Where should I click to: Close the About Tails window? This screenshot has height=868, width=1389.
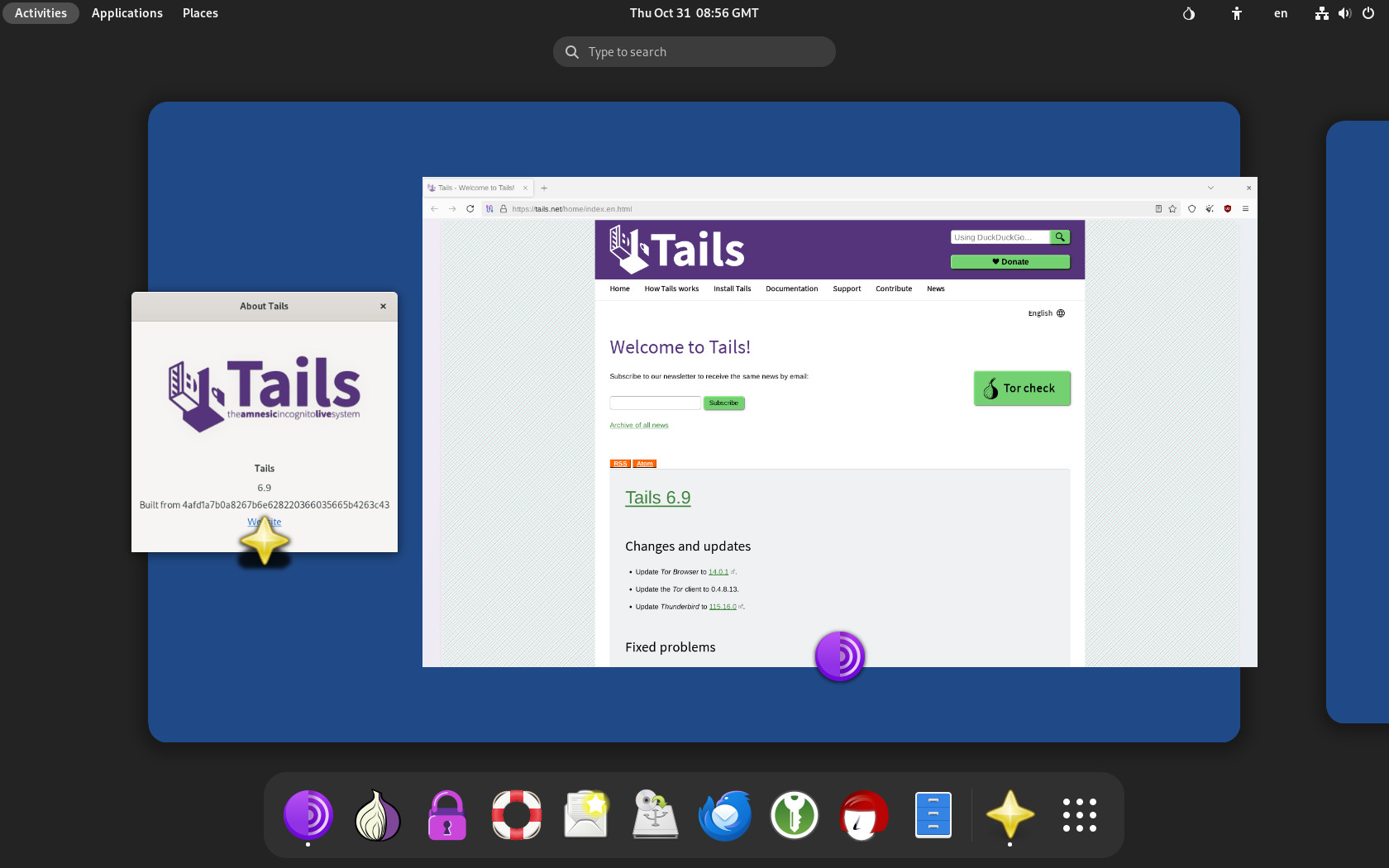(x=383, y=307)
